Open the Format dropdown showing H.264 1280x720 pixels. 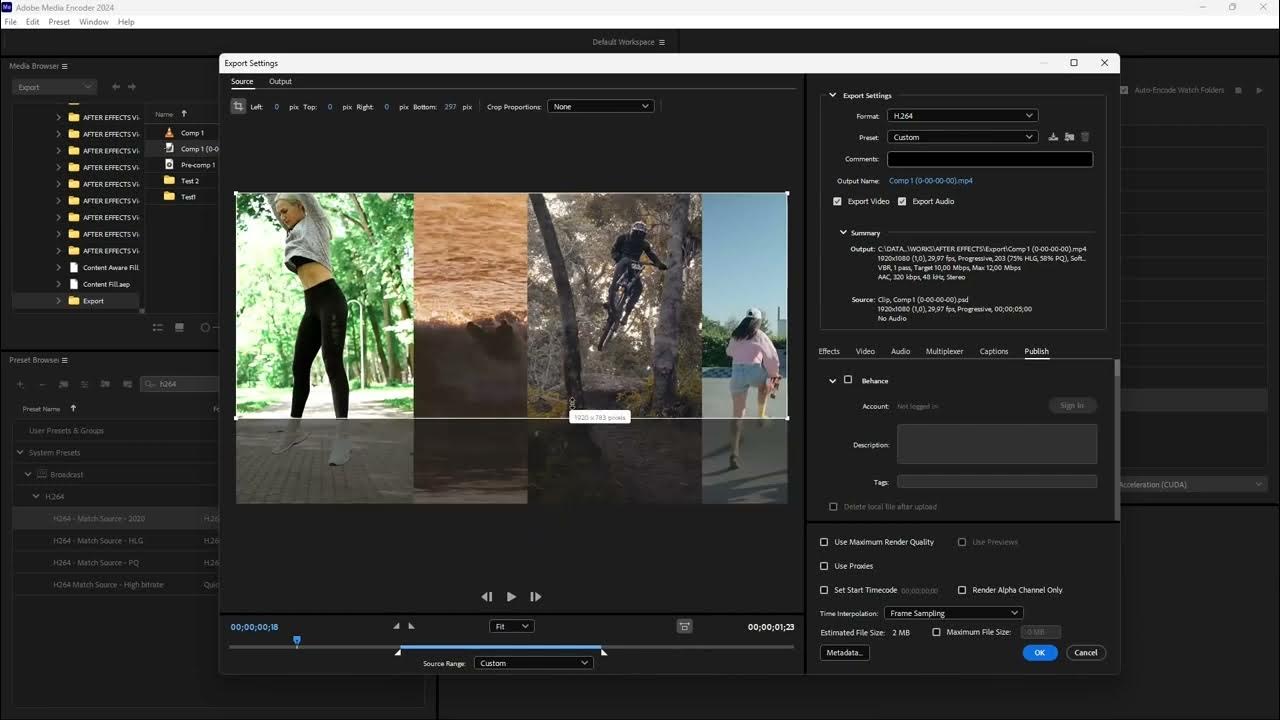[962, 116]
